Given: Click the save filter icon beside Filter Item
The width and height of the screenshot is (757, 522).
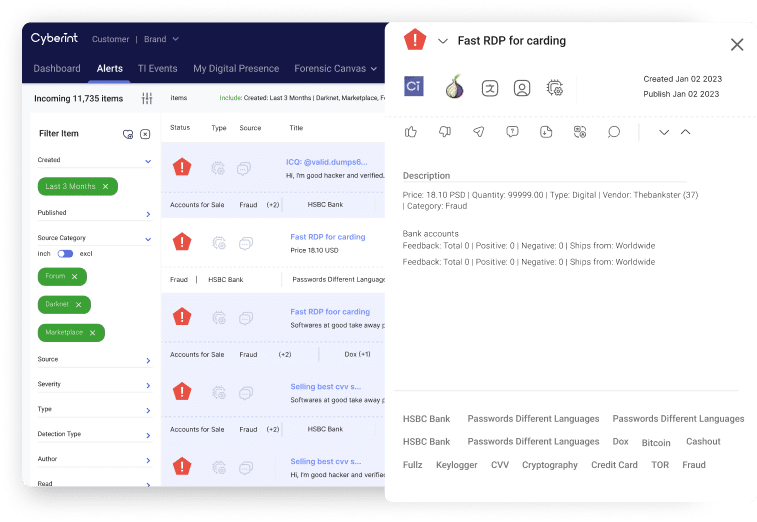Looking at the screenshot, I should click(128, 134).
